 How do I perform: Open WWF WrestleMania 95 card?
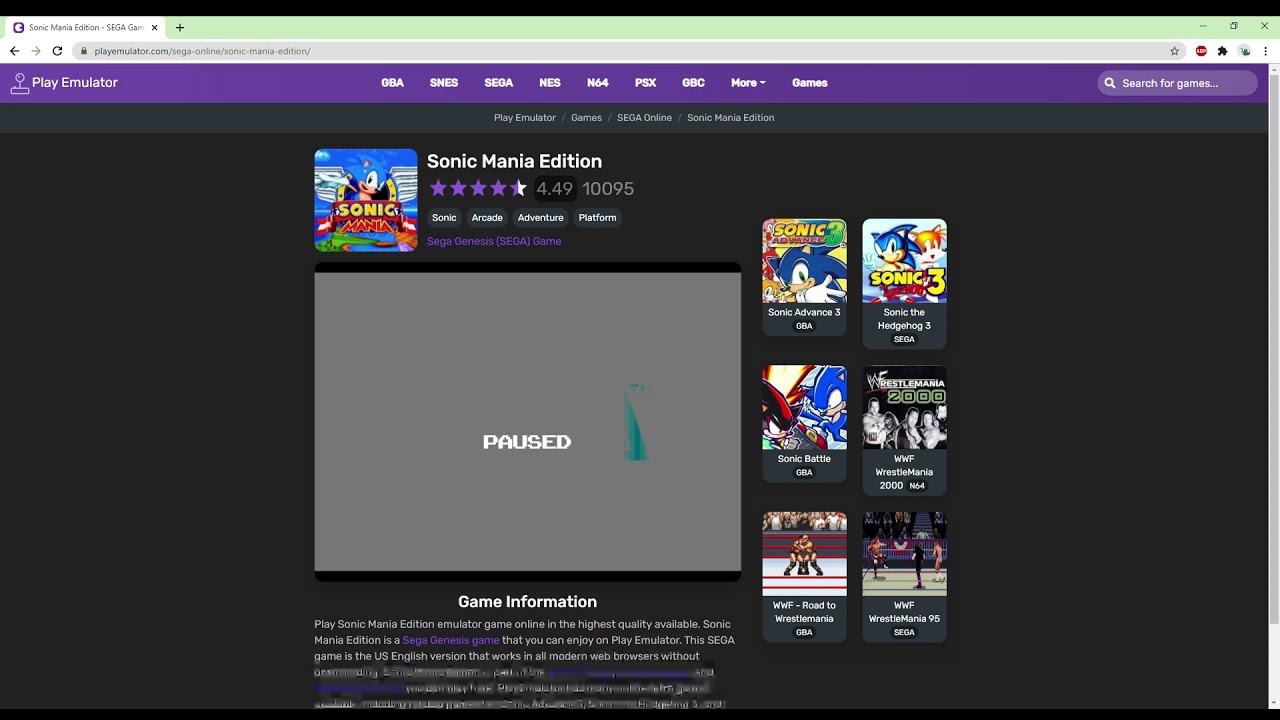coord(904,576)
